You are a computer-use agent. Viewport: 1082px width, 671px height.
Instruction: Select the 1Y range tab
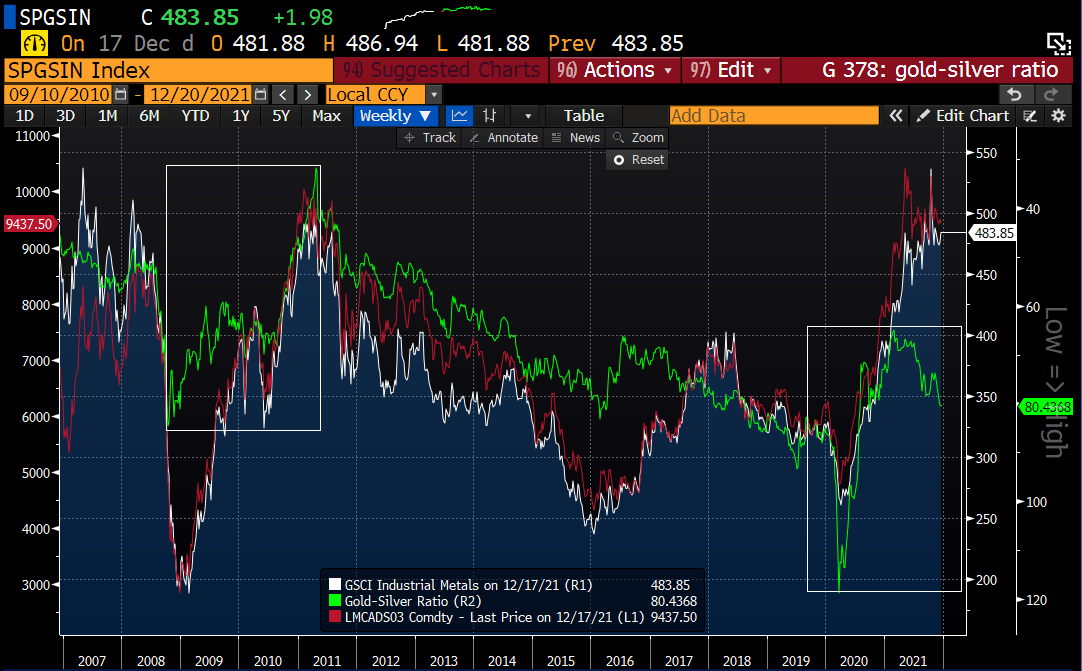241,116
